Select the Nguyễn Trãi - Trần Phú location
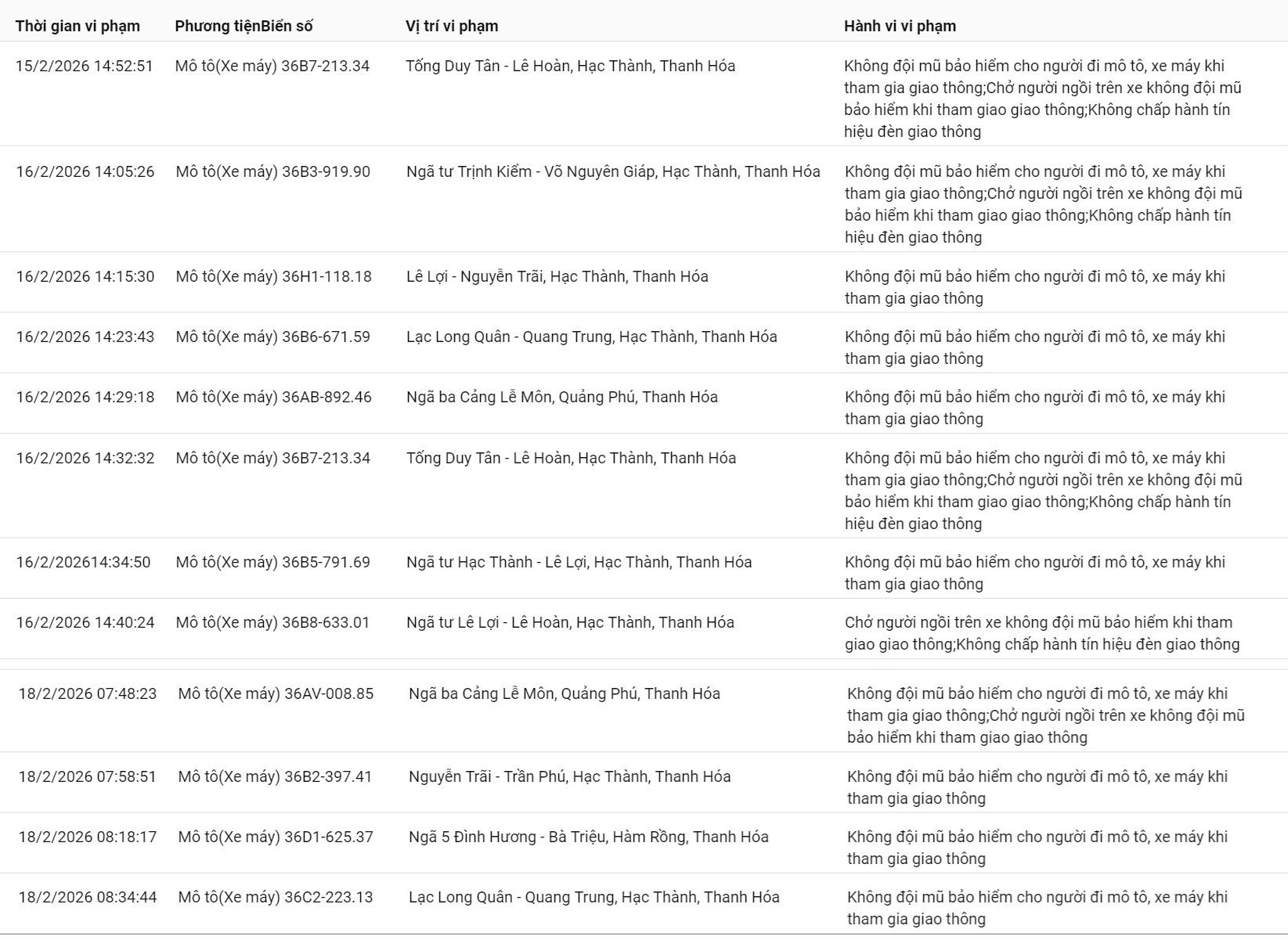Viewport: 1288px width, 940px height. [x=569, y=776]
